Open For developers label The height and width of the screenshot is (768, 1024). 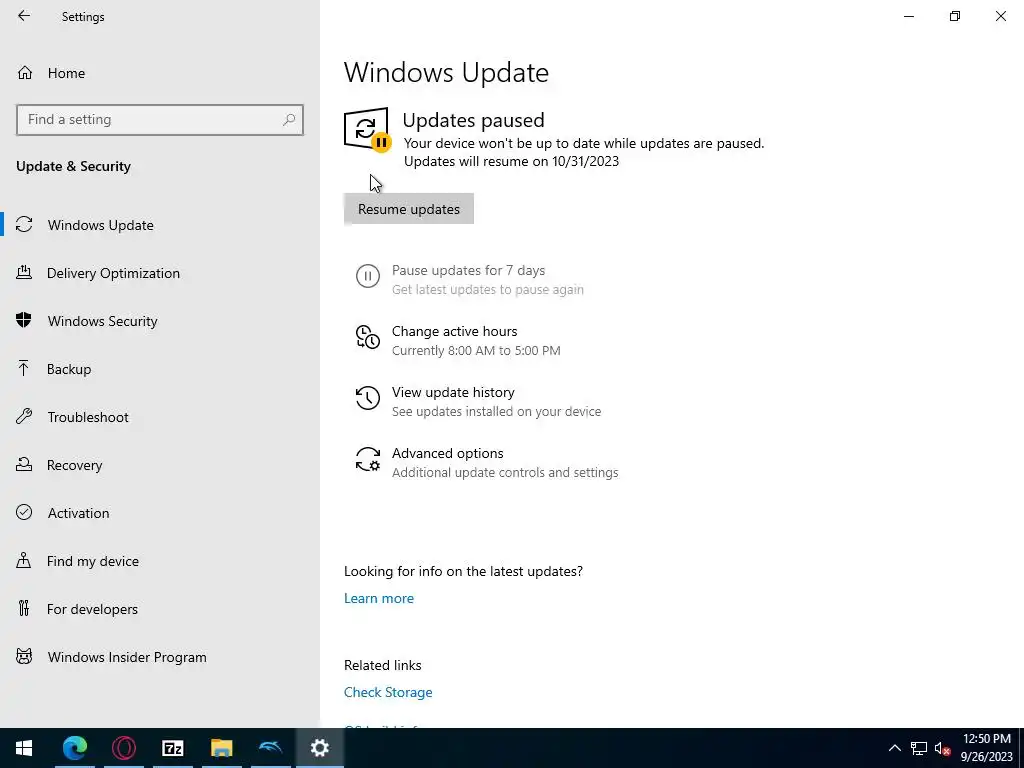(x=92, y=609)
